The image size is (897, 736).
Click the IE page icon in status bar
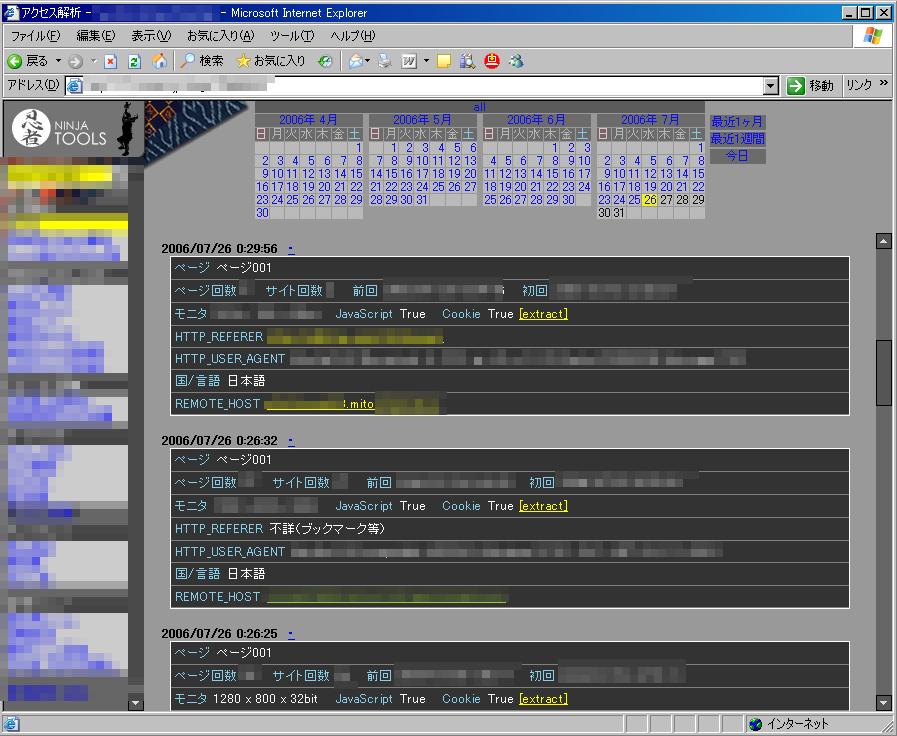11,724
